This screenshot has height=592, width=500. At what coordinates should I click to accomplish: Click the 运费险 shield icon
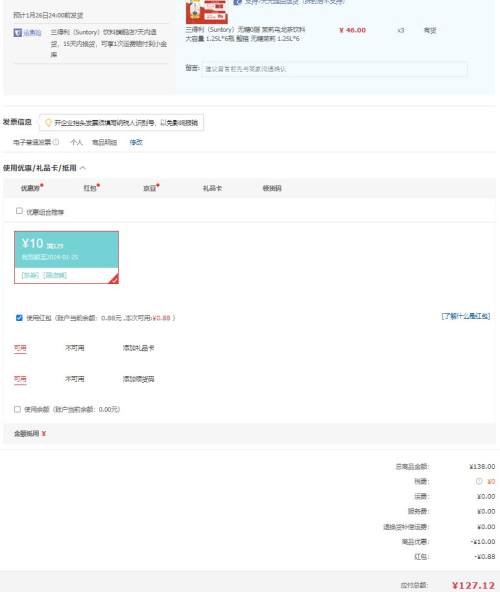click(18, 33)
